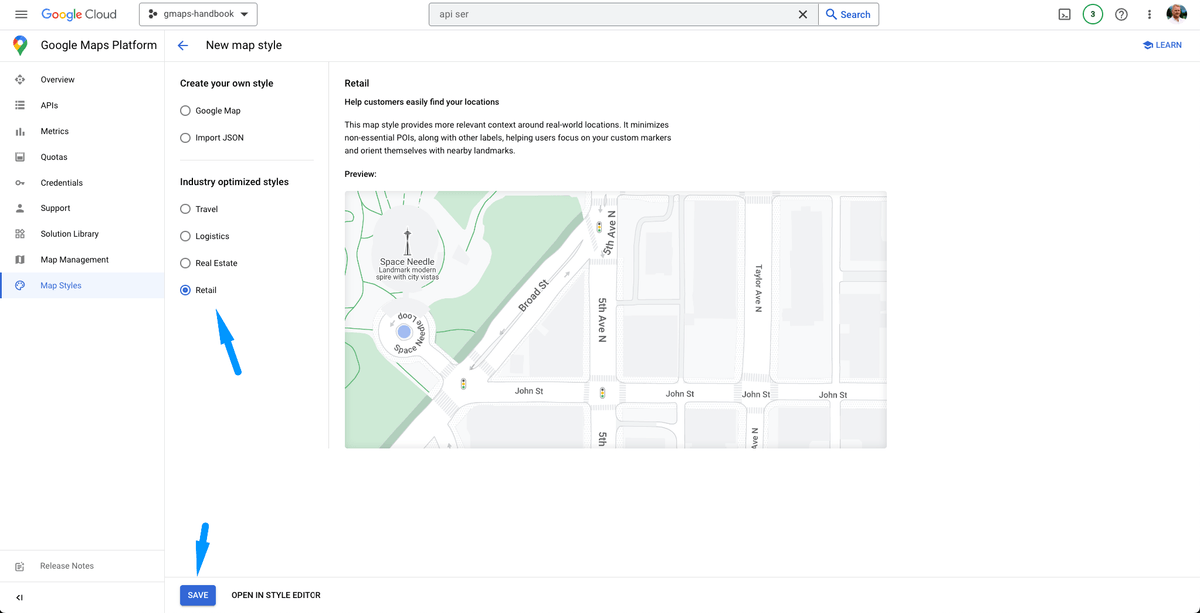This screenshot has height=613, width=1200.
Task: Go back using the left arrow
Action: click(x=182, y=45)
